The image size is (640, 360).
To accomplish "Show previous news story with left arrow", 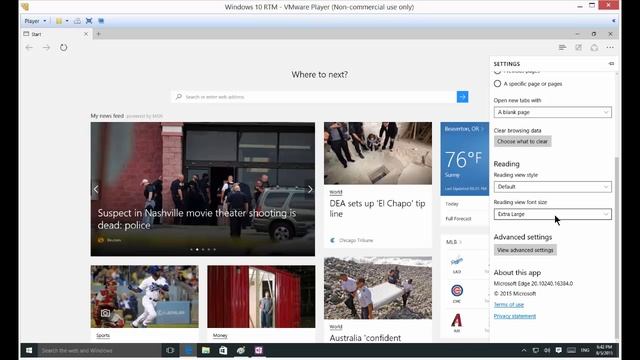I will coord(96,189).
